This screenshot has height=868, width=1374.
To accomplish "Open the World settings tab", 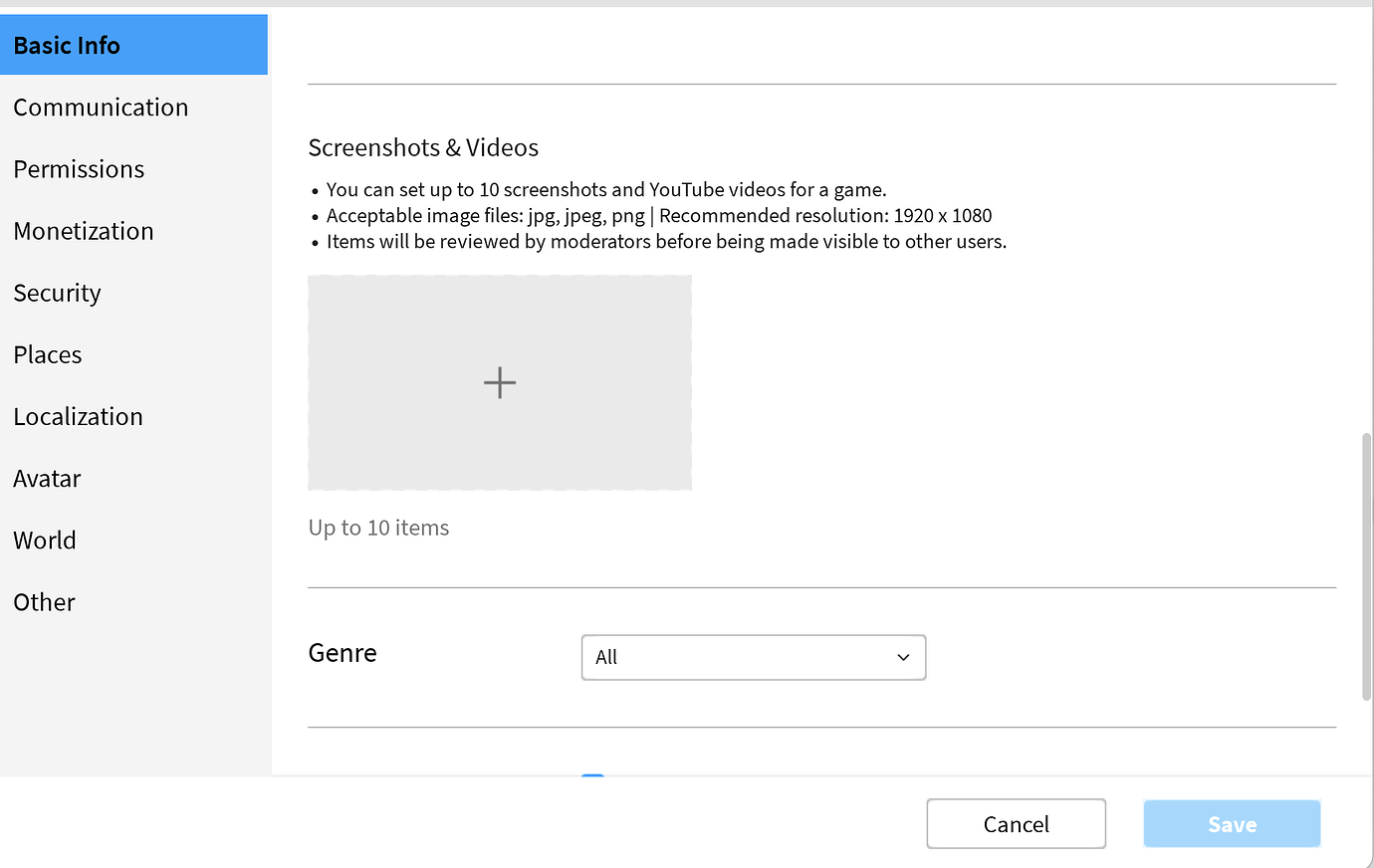I will click(45, 540).
